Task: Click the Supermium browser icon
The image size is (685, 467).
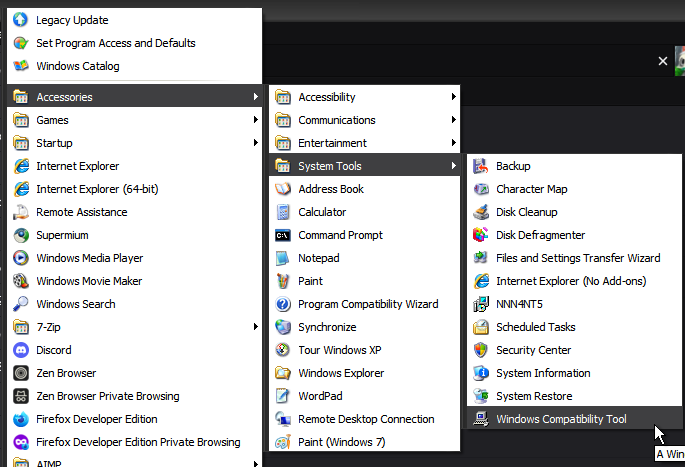Action: [x=21, y=235]
